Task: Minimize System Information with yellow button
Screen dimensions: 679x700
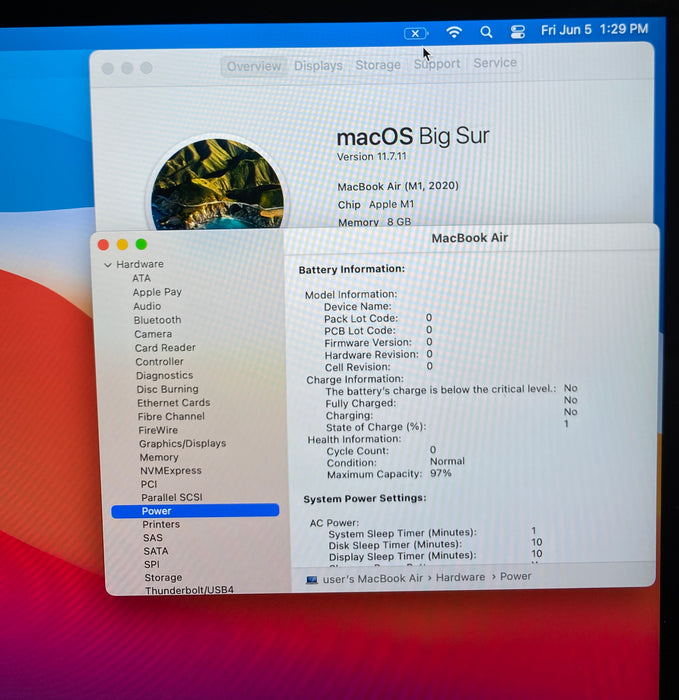Action: point(122,244)
